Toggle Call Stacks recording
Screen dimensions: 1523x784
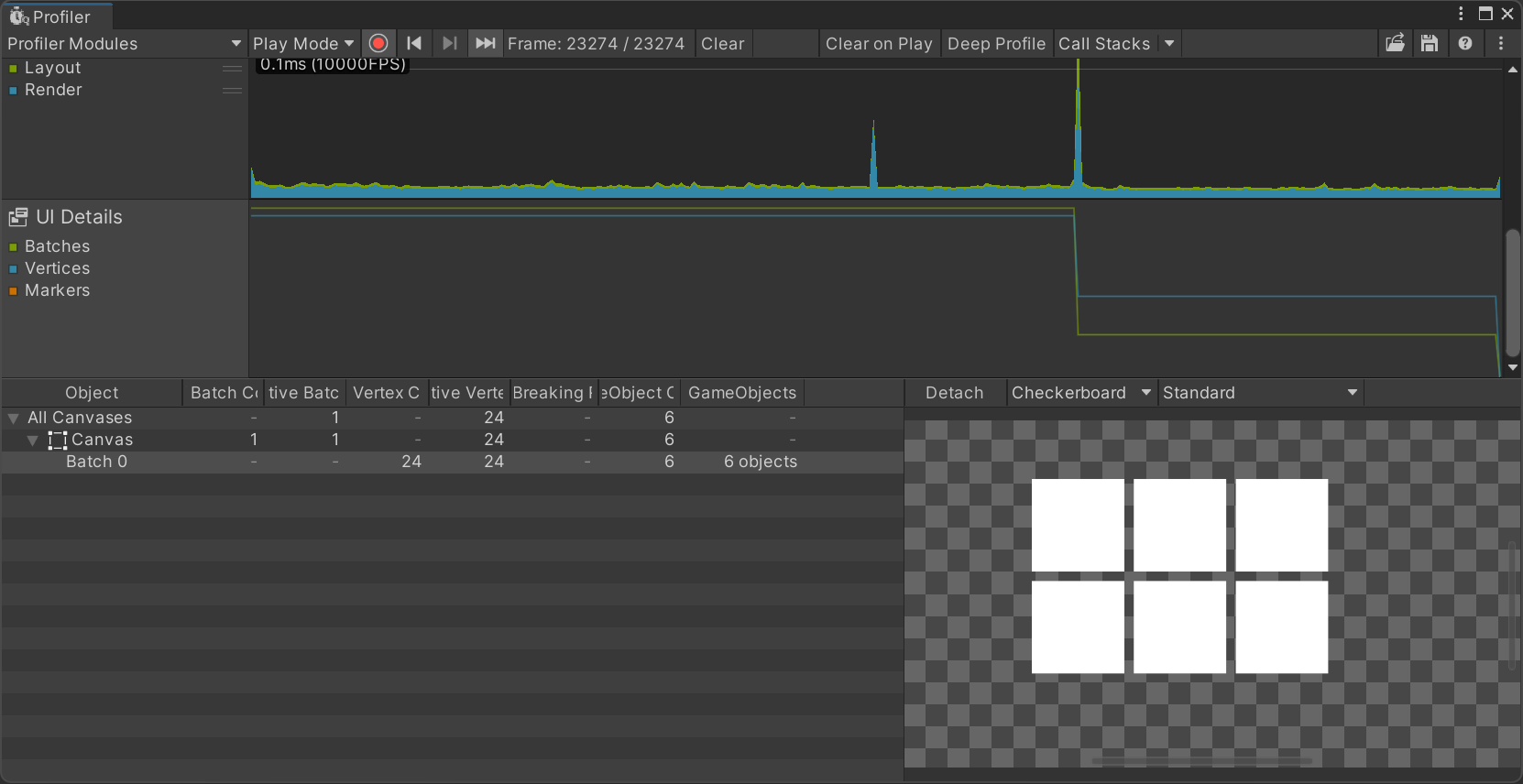(1104, 43)
